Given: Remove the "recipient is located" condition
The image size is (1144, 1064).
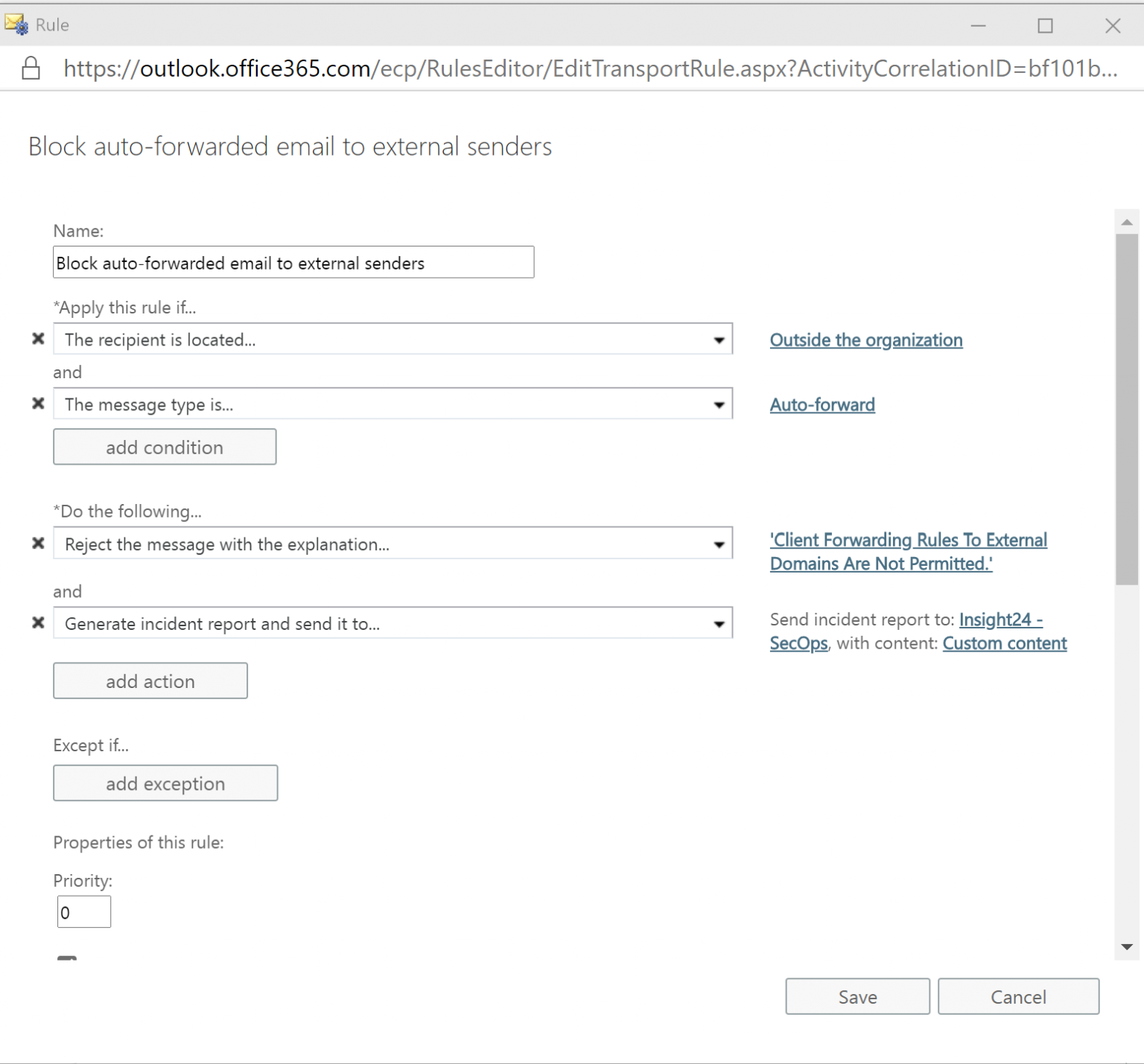Looking at the screenshot, I should pos(37,339).
